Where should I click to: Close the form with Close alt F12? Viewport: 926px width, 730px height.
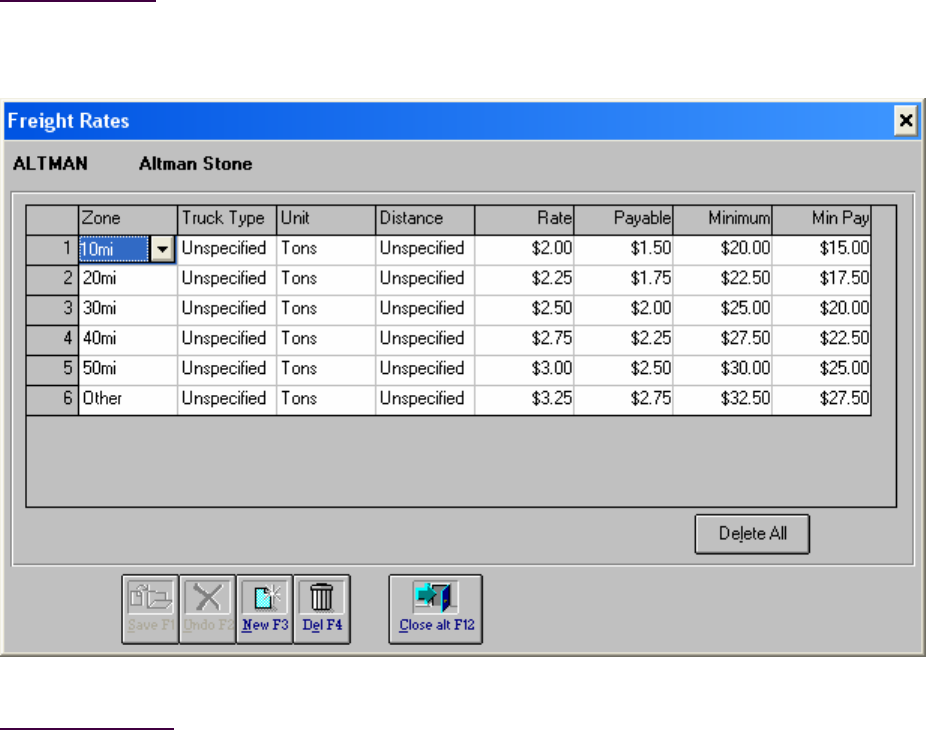click(435, 609)
